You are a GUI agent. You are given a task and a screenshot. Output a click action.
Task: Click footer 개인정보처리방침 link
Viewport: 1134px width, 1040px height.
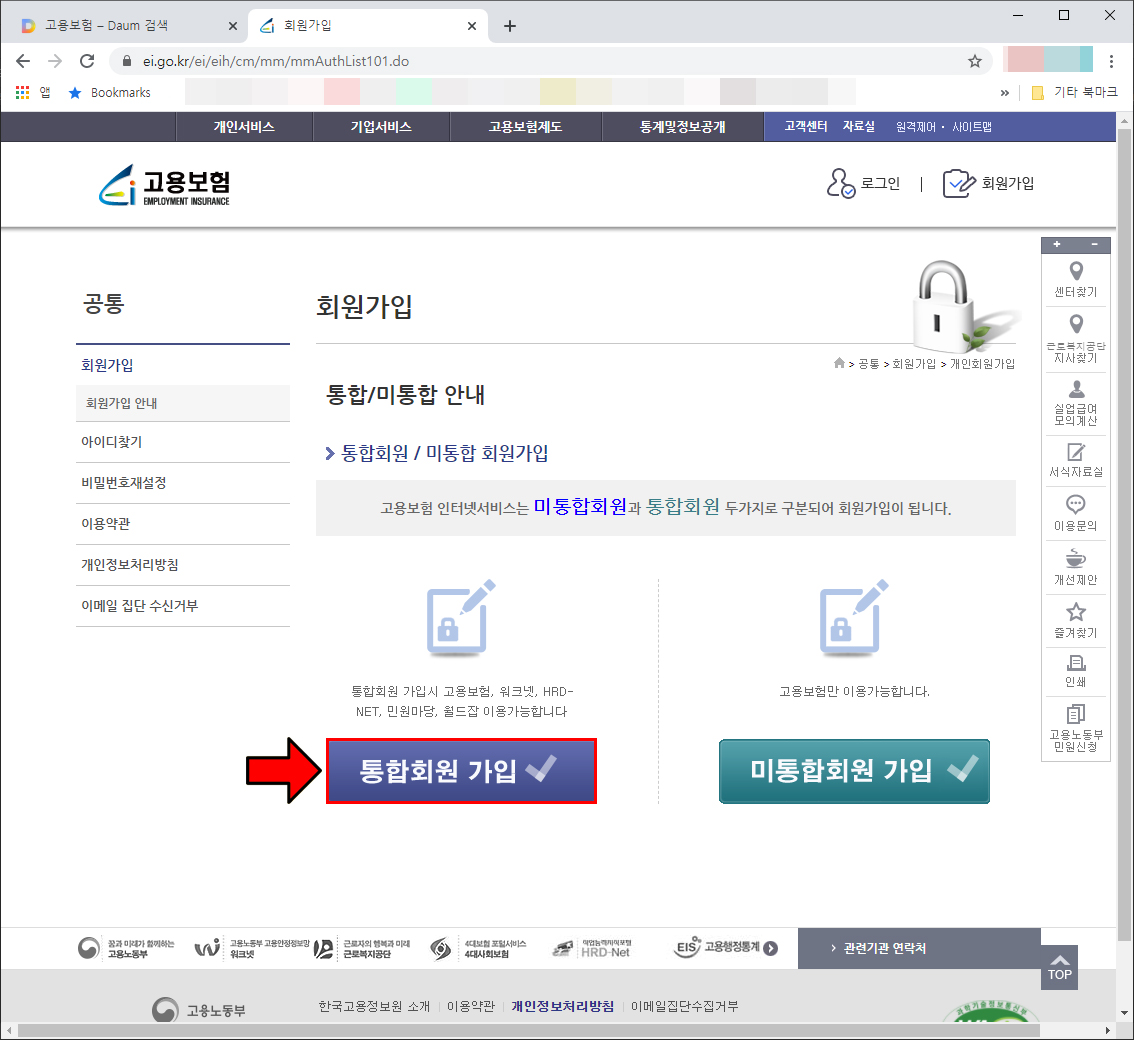coord(563,1006)
